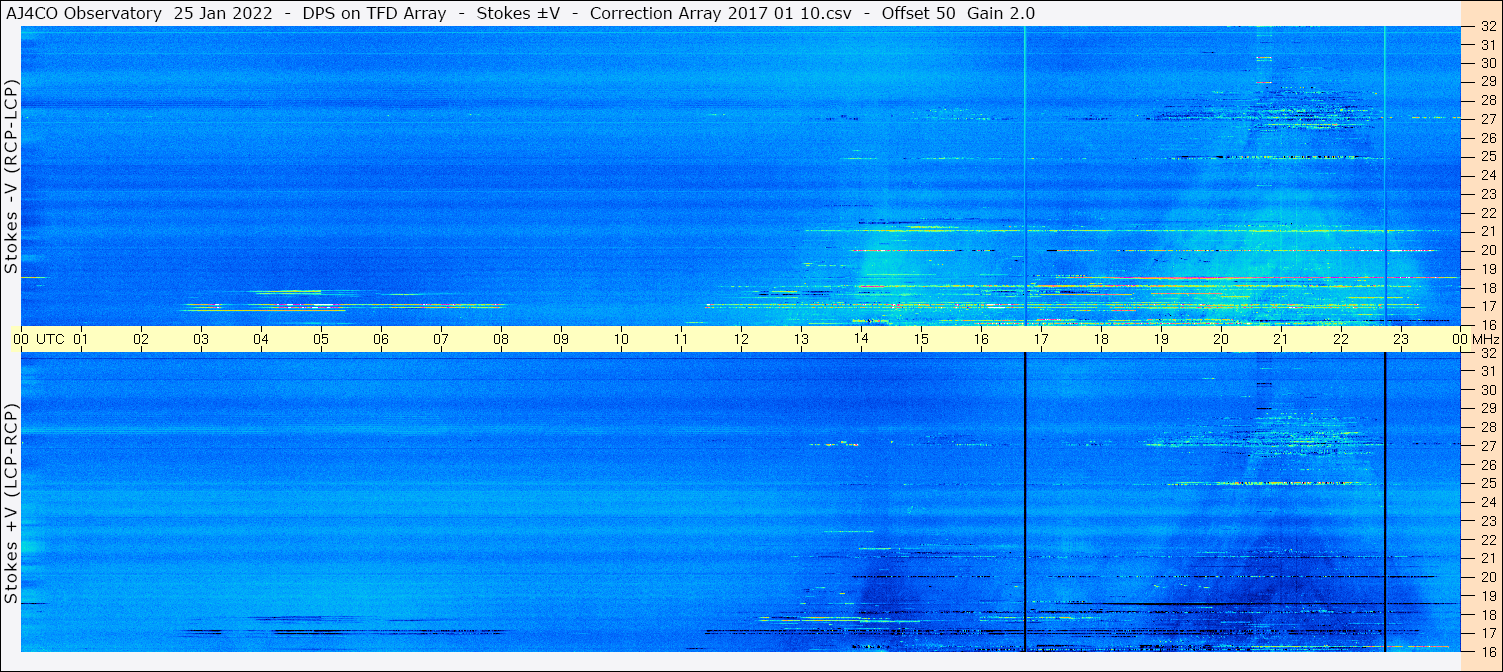Select the 04 hour tick label
The width and height of the screenshot is (1503, 672).
coord(261,339)
